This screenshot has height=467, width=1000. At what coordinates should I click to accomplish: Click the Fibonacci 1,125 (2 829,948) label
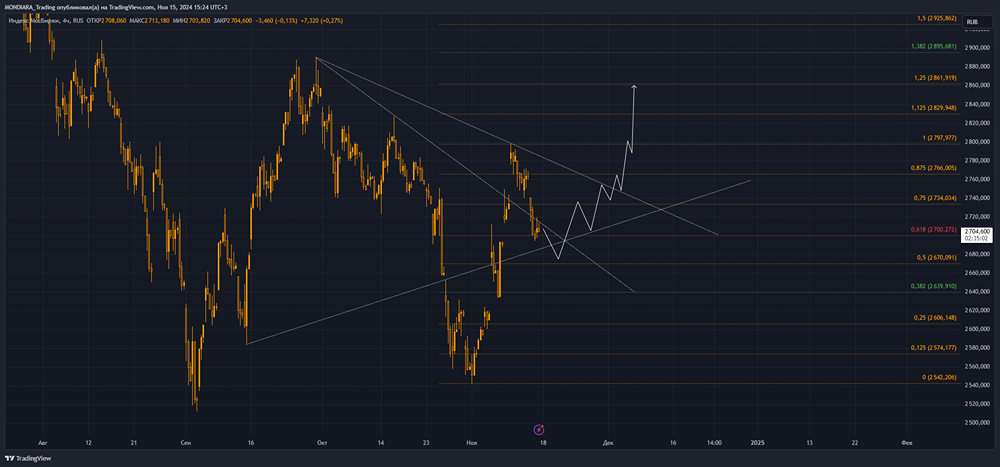pos(934,108)
